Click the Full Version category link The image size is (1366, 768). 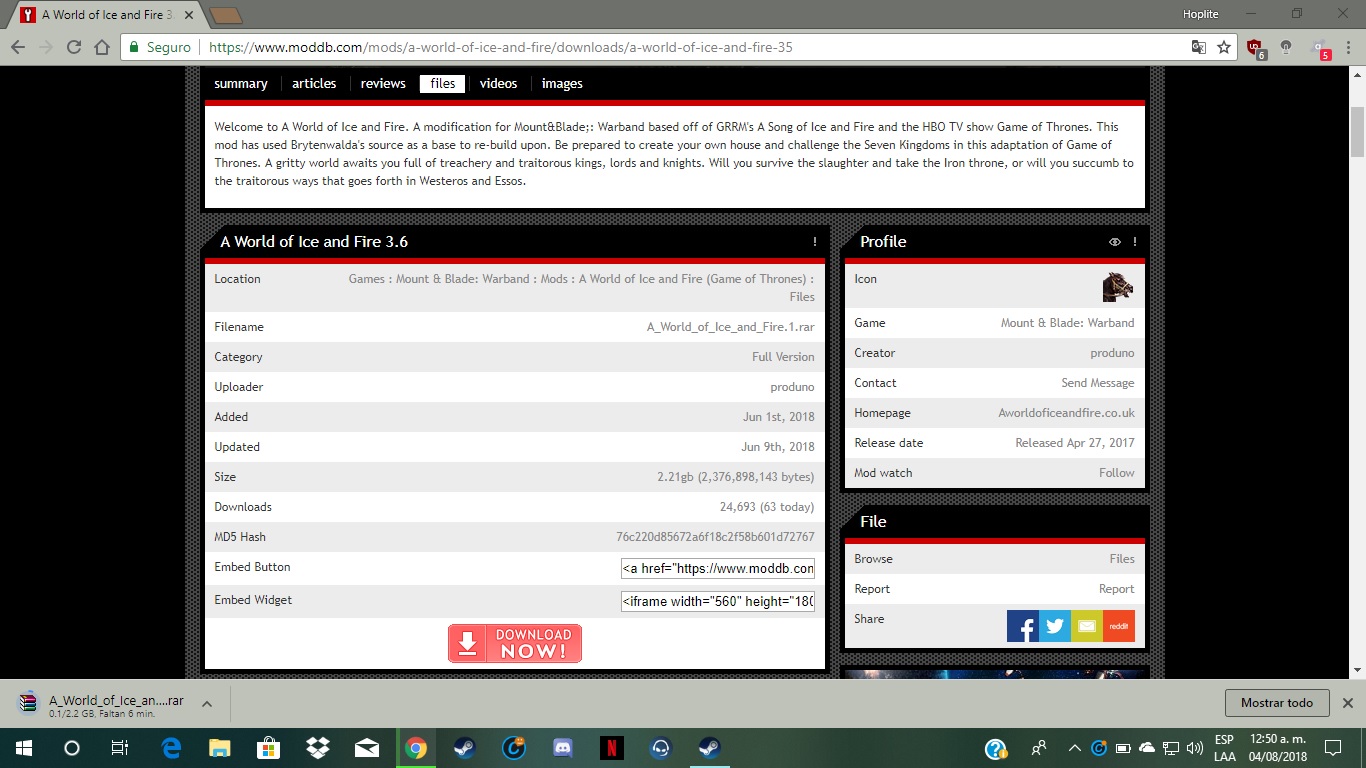[x=783, y=357]
